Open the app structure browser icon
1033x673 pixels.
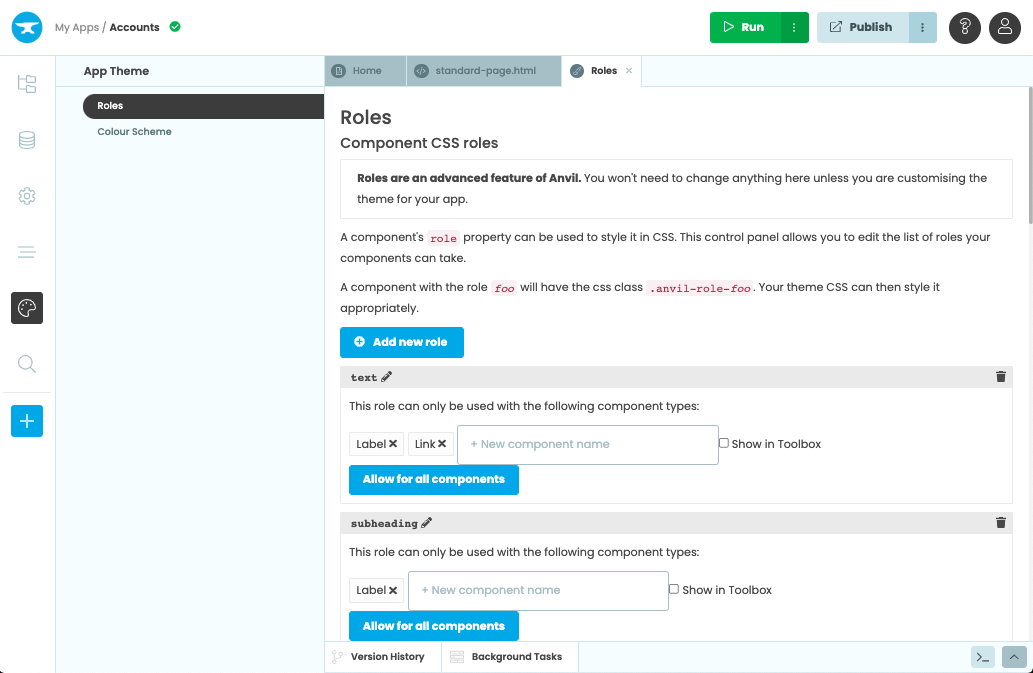[x=27, y=84]
